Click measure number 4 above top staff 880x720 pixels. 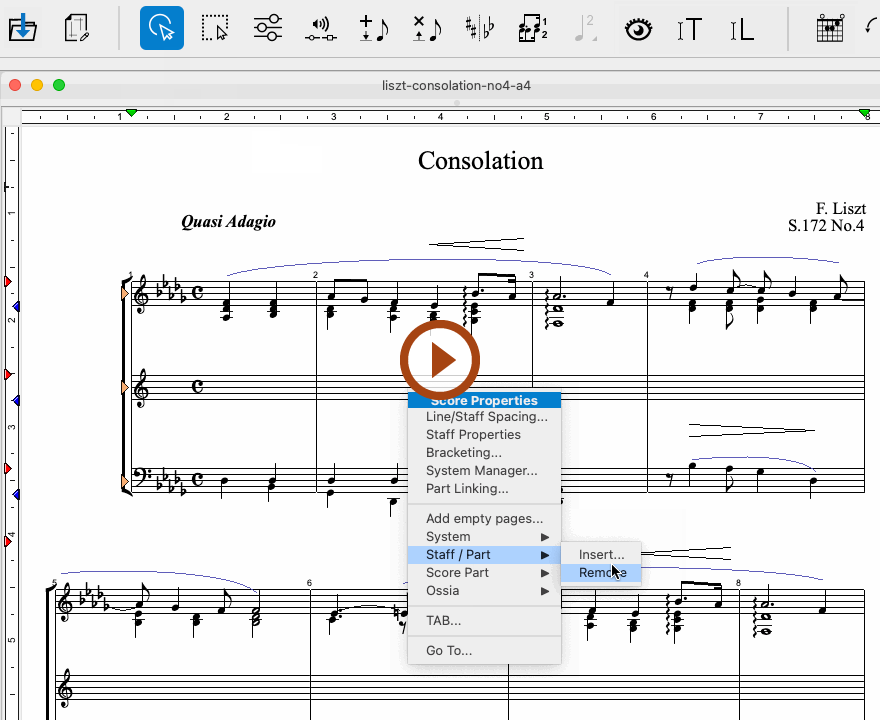point(646,275)
